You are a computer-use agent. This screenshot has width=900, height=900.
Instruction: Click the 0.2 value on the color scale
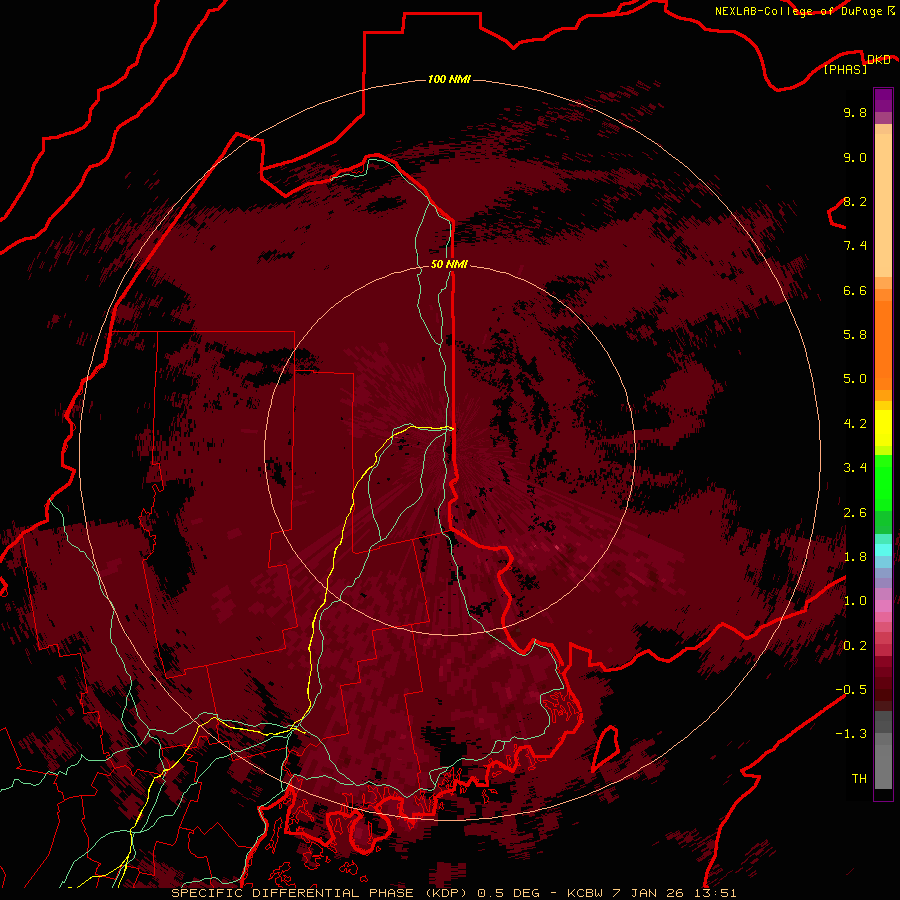[x=855, y=645]
